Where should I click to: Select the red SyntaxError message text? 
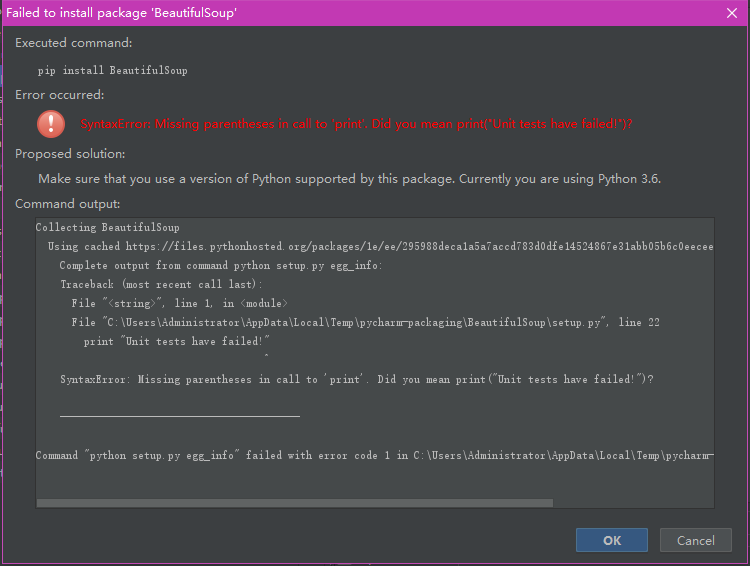tap(356, 124)
